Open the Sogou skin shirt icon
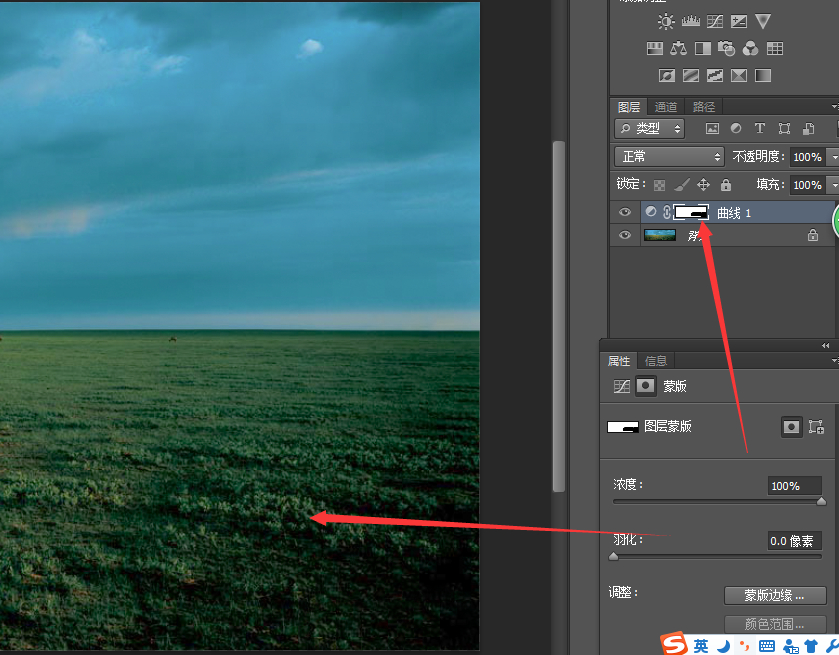This screenshot has height=655, width=839. [812, 646]
